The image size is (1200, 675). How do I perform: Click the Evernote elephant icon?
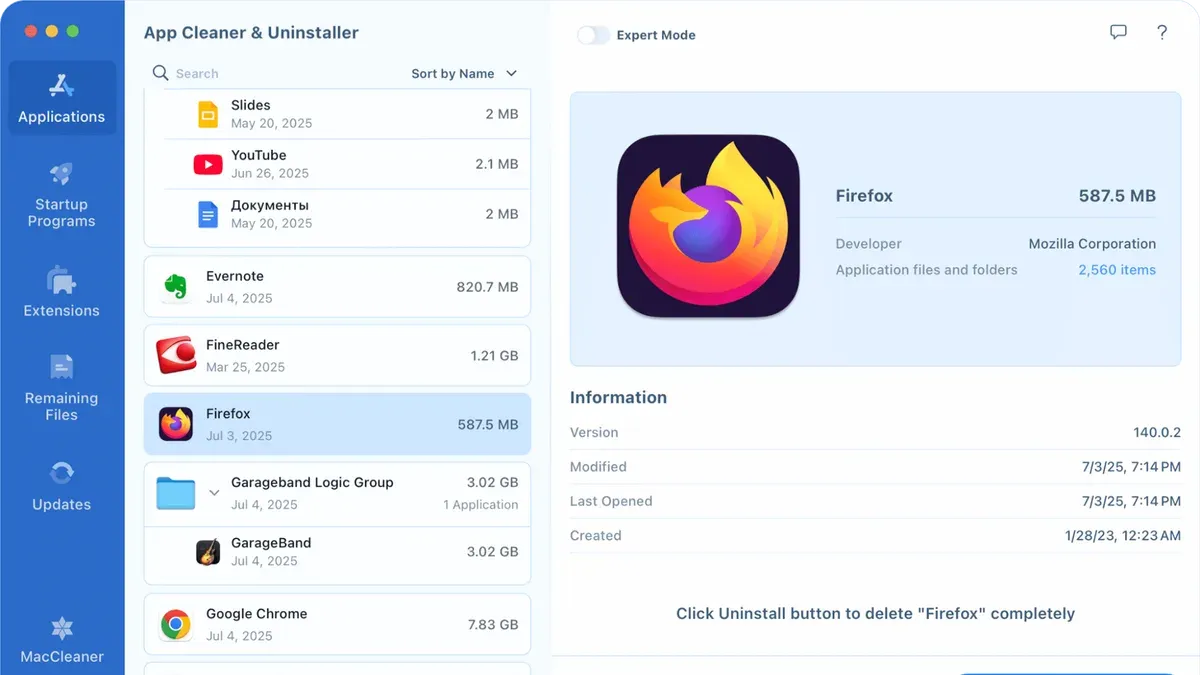[x=176, y=287]
